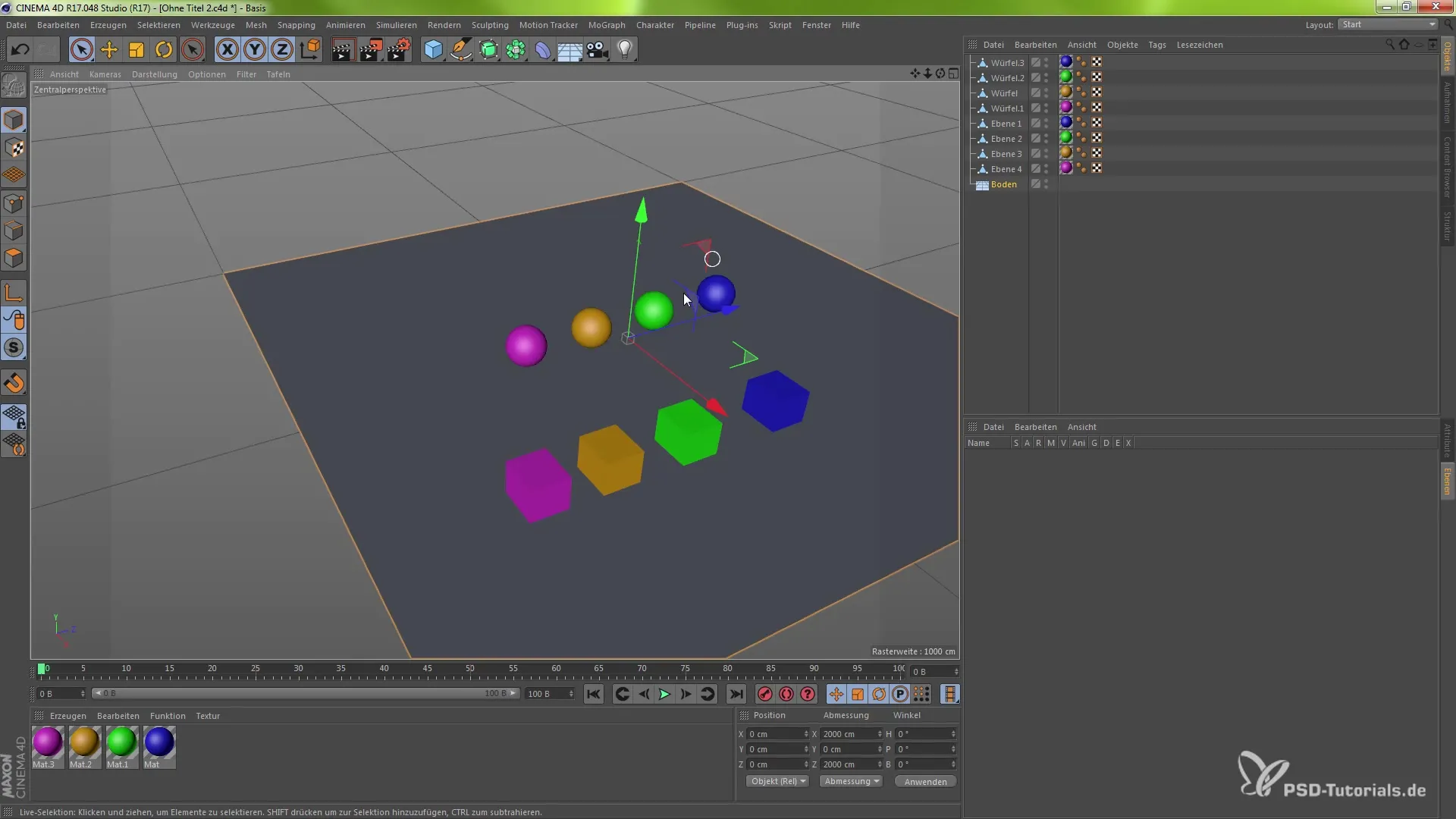Click the Anwenden button

tap(925, 781)
